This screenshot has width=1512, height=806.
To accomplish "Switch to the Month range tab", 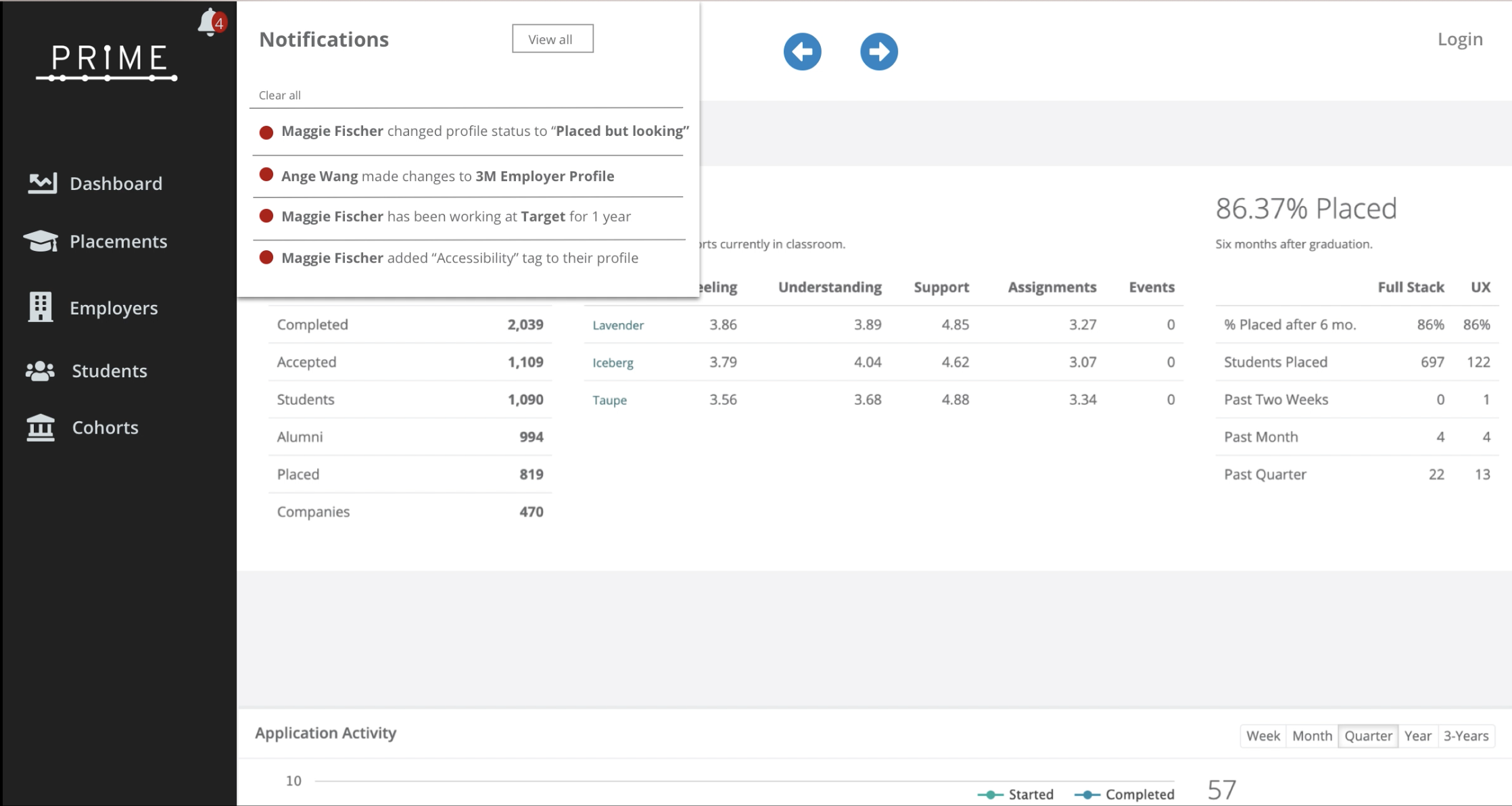I will coord(1311,736).
